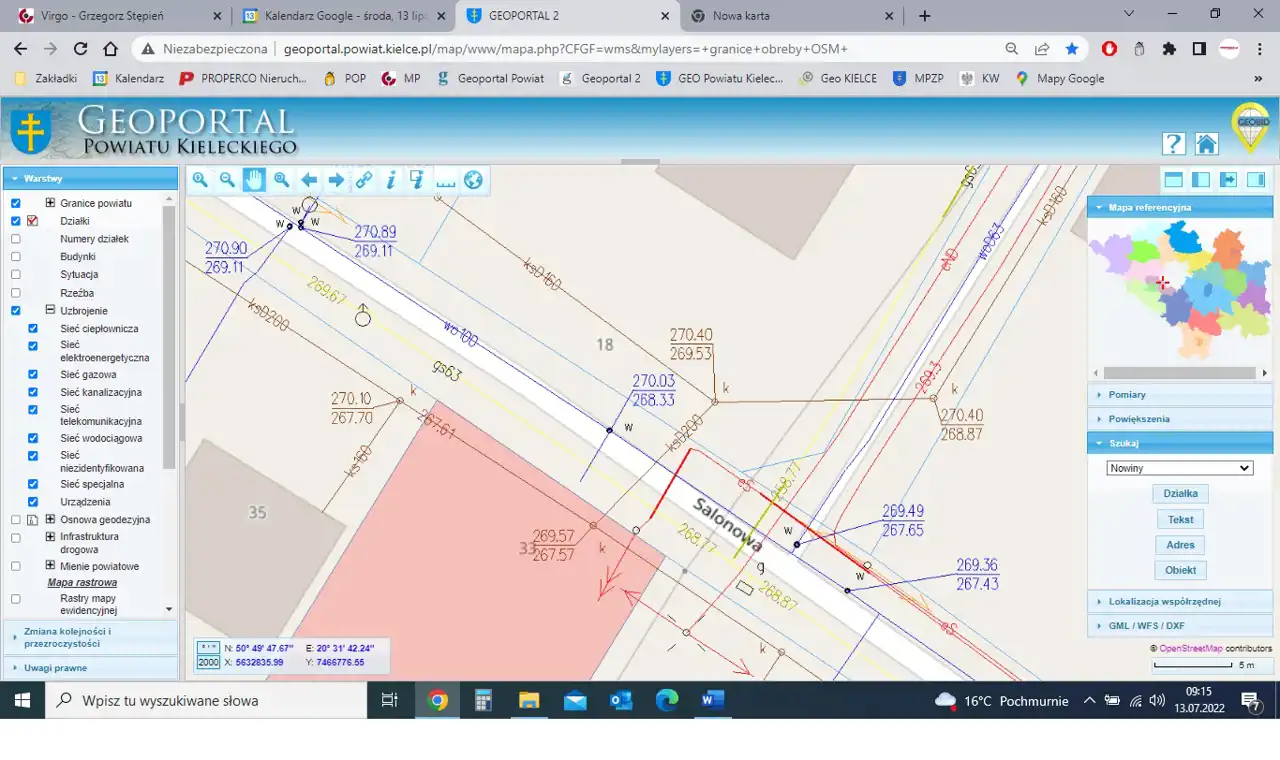Select the zoom in magnifier tool
1280x760 pixels.
[x=200, y=180]
